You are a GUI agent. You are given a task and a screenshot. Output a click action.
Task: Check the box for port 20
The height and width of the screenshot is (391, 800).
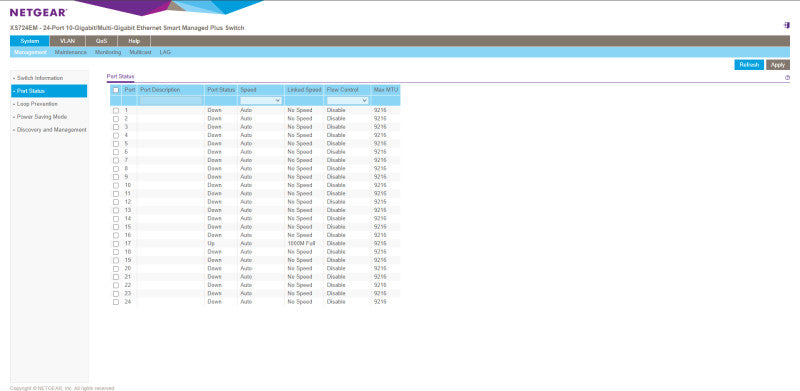pyautogui.click(x=116, y=268)
